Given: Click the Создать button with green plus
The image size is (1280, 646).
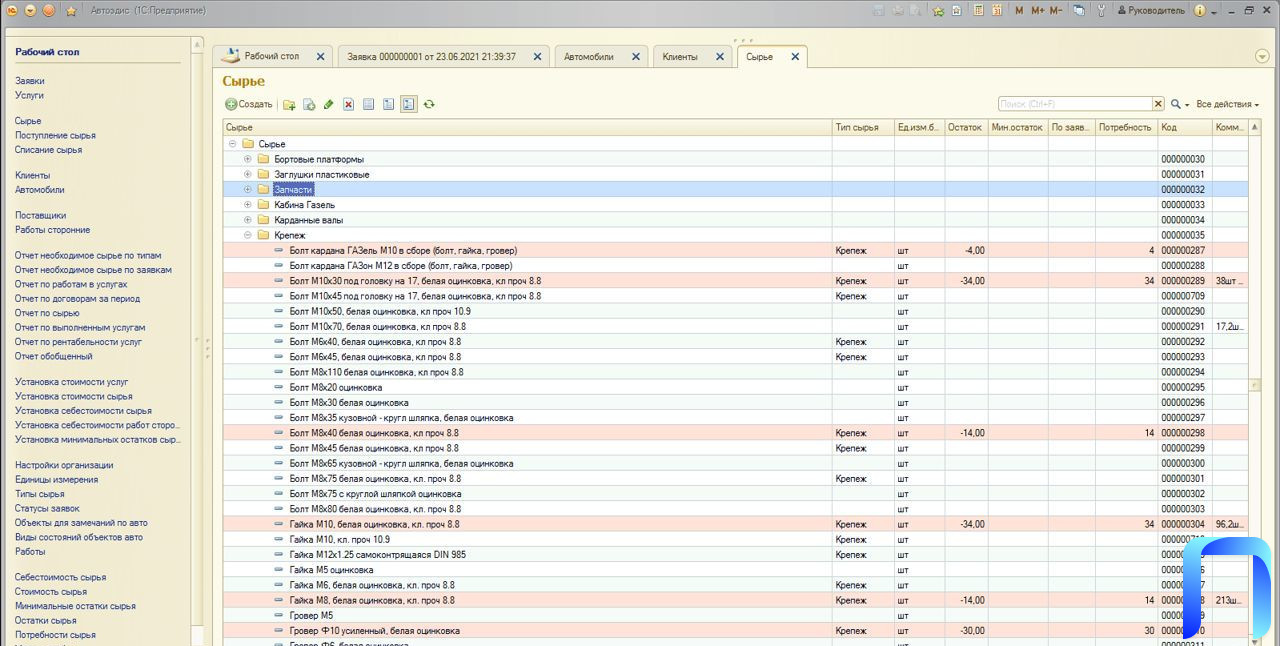Looking at the screenshot, I should [x=248, y=104].
